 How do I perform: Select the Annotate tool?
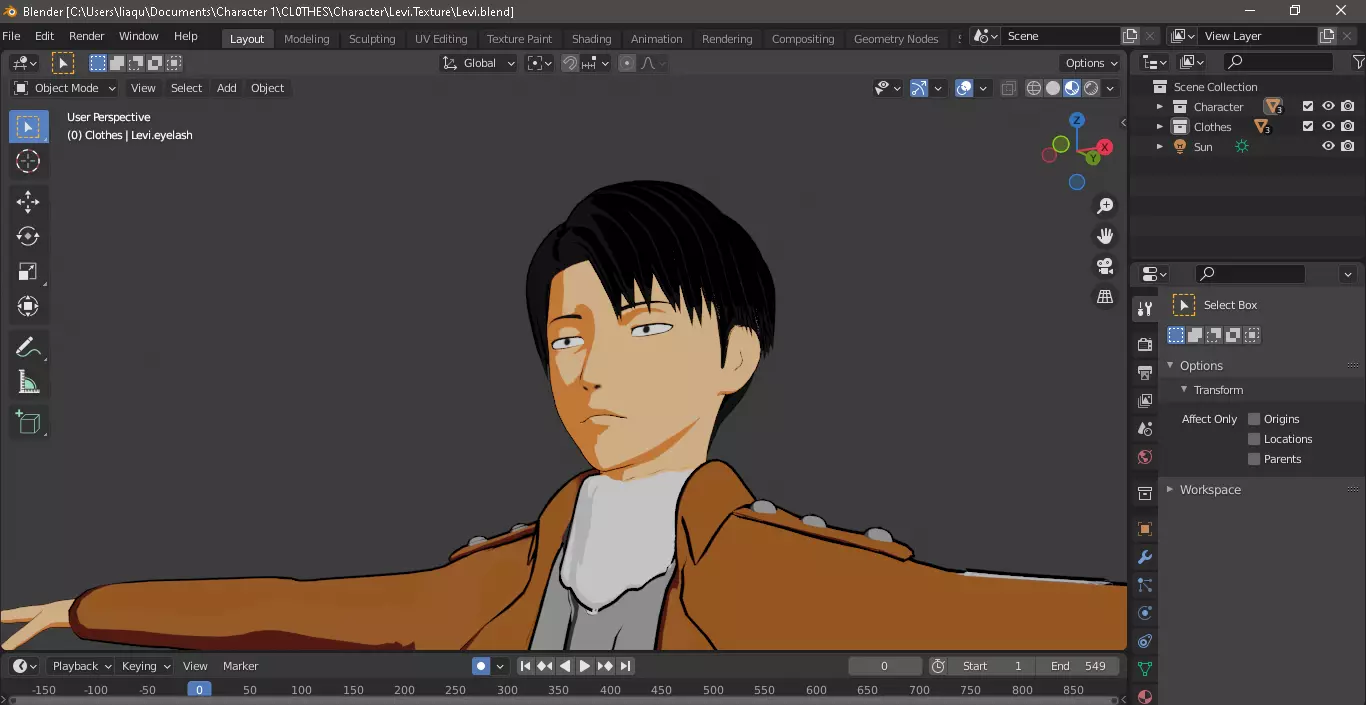pyautogui.click(x=28, y=348)
